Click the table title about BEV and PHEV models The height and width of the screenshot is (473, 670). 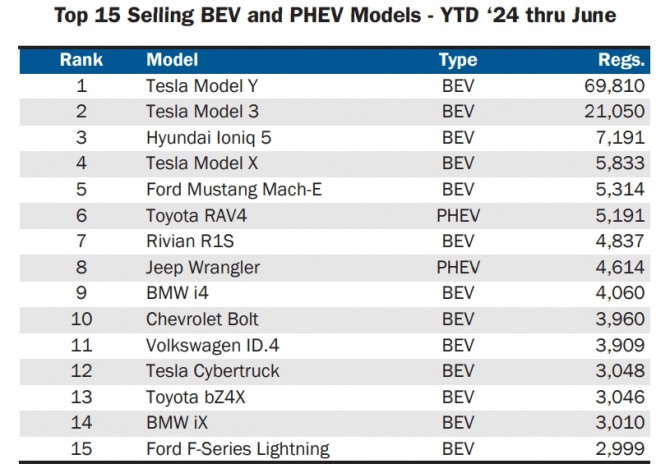pos(334,15)
